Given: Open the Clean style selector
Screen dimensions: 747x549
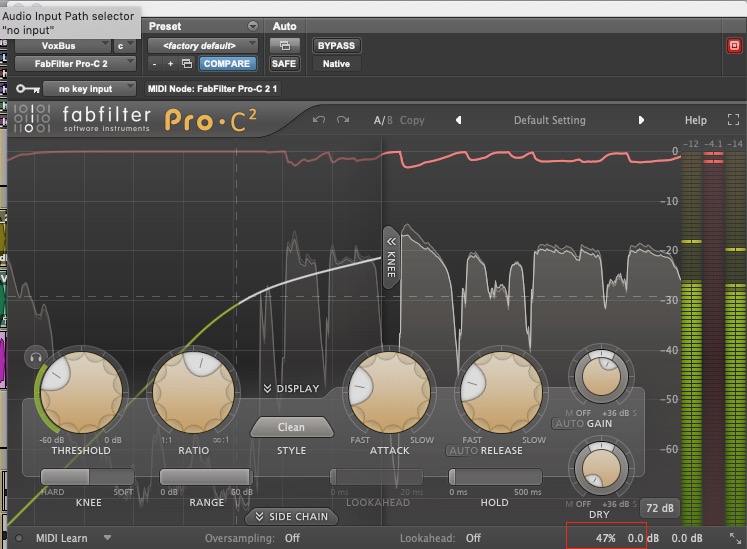Looking at the screenshot, I should point(292,427).
